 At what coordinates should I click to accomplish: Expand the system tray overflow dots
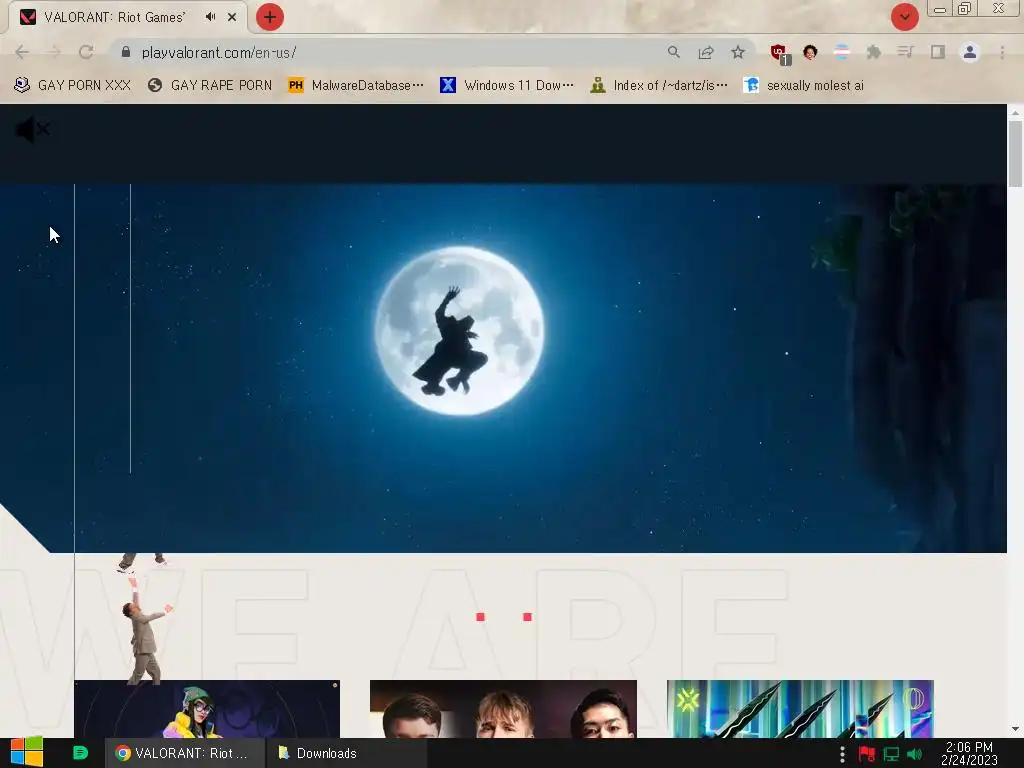tap(842, 755)
